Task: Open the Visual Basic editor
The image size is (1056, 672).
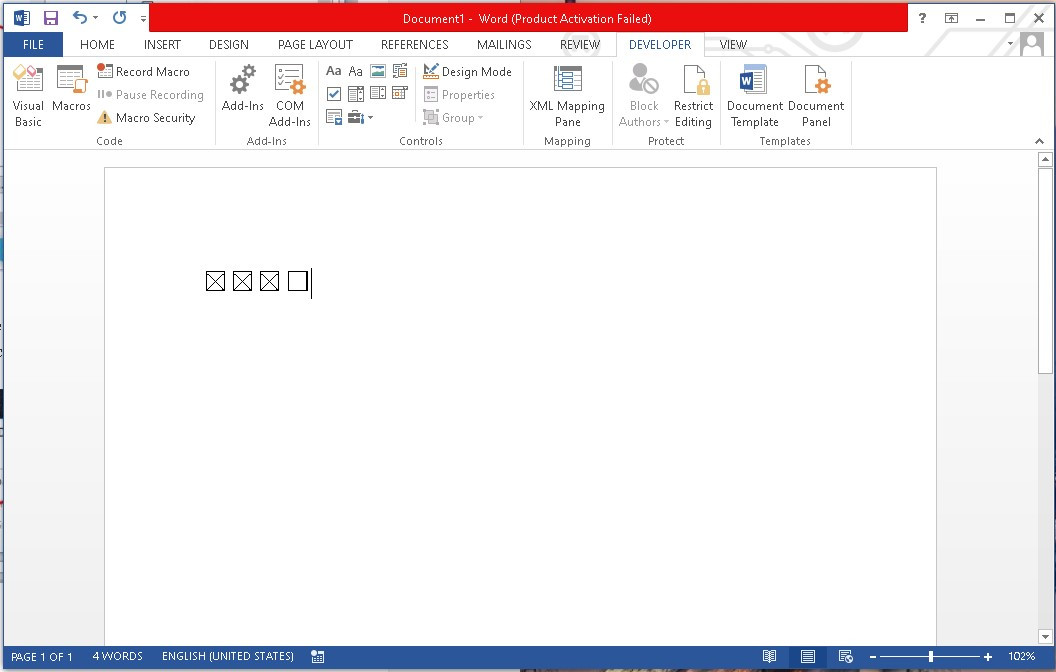Action: click(x=27, y=95)
